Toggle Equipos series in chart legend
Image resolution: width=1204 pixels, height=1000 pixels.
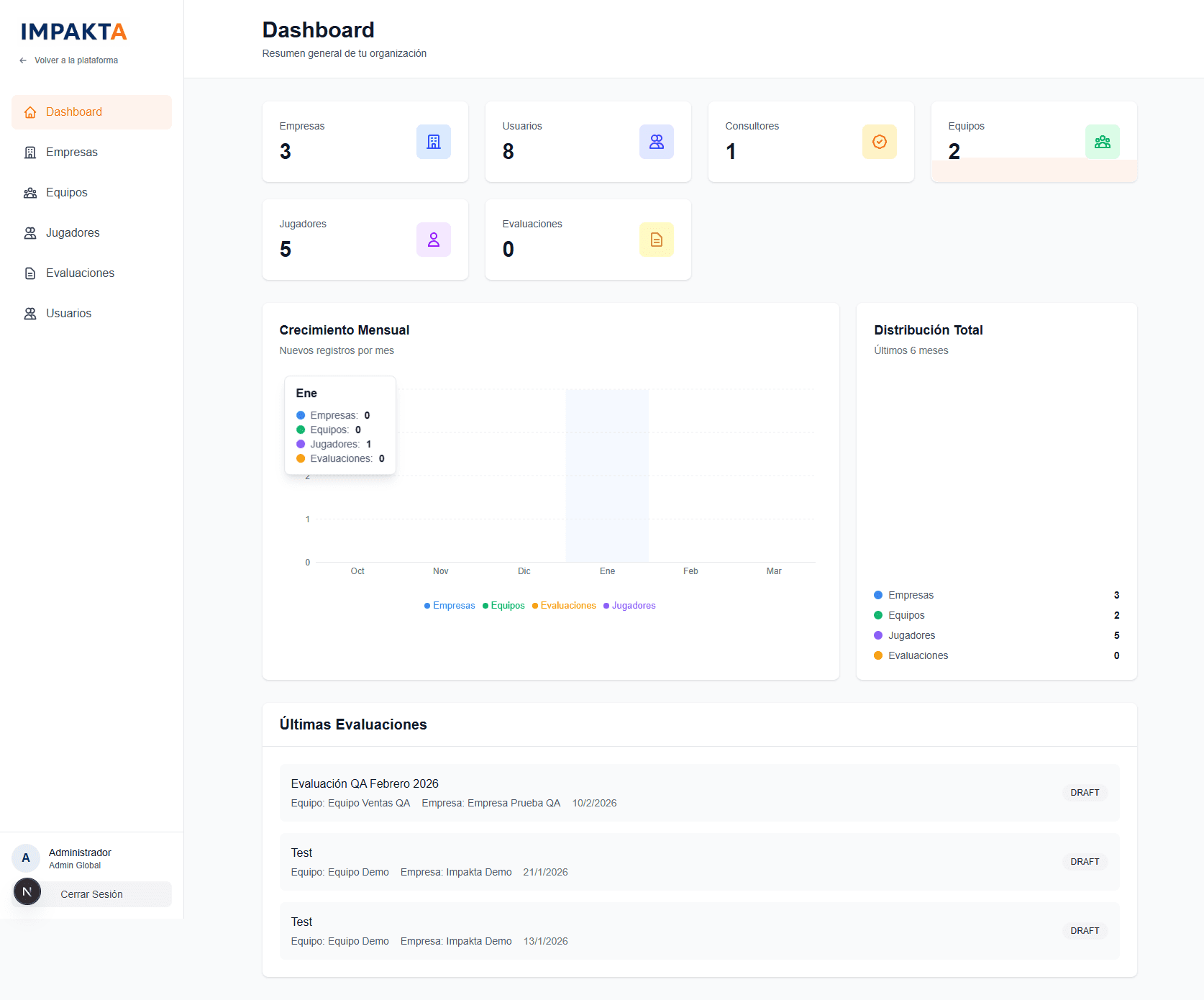point(503,606)
